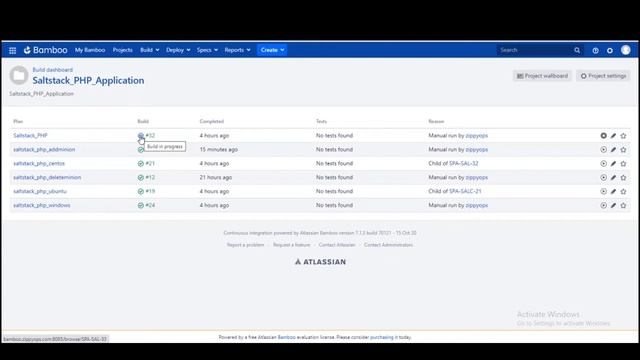640x360 pixels.
Task: Click the Contact Atlassian footer link
Action: coord(337,245)
